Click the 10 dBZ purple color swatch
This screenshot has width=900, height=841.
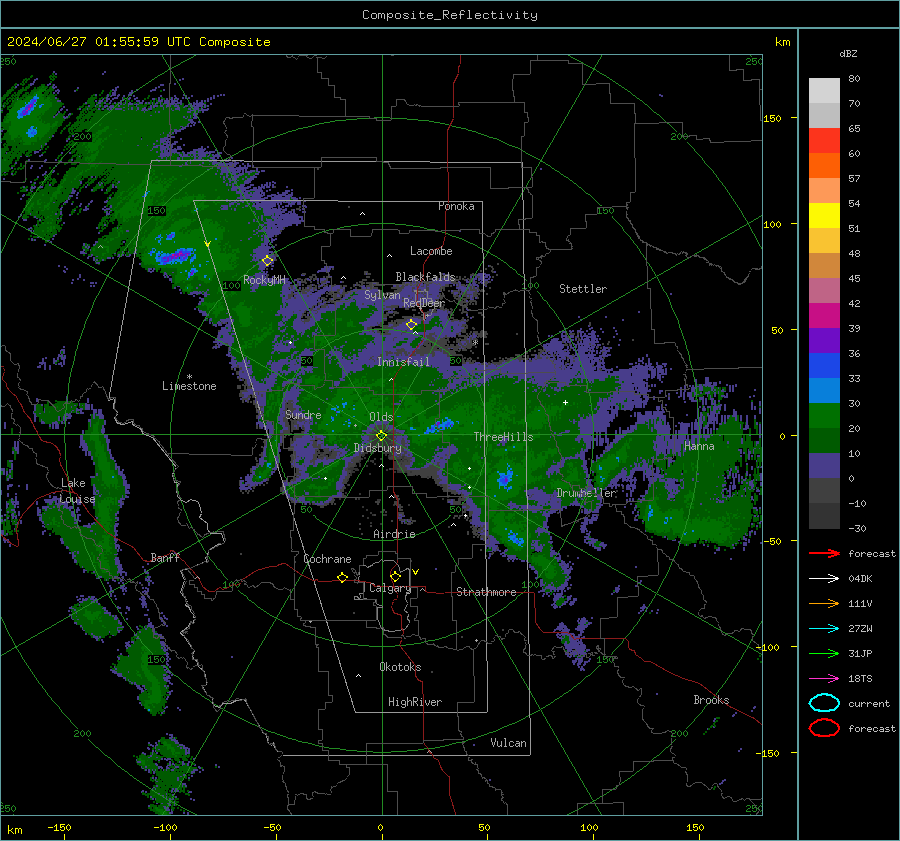824,466
